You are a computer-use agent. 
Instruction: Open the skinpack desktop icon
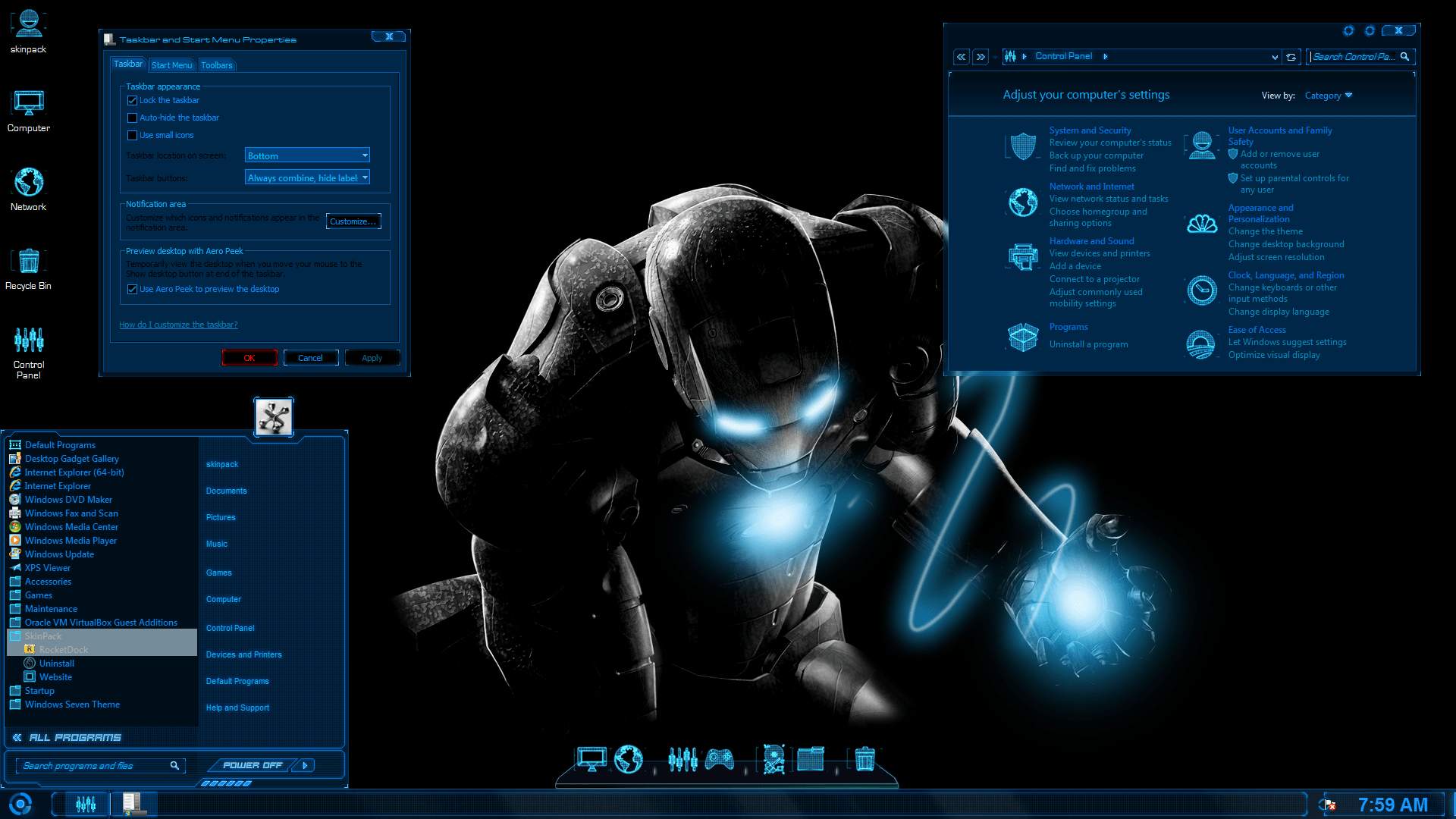click(29, 32)
